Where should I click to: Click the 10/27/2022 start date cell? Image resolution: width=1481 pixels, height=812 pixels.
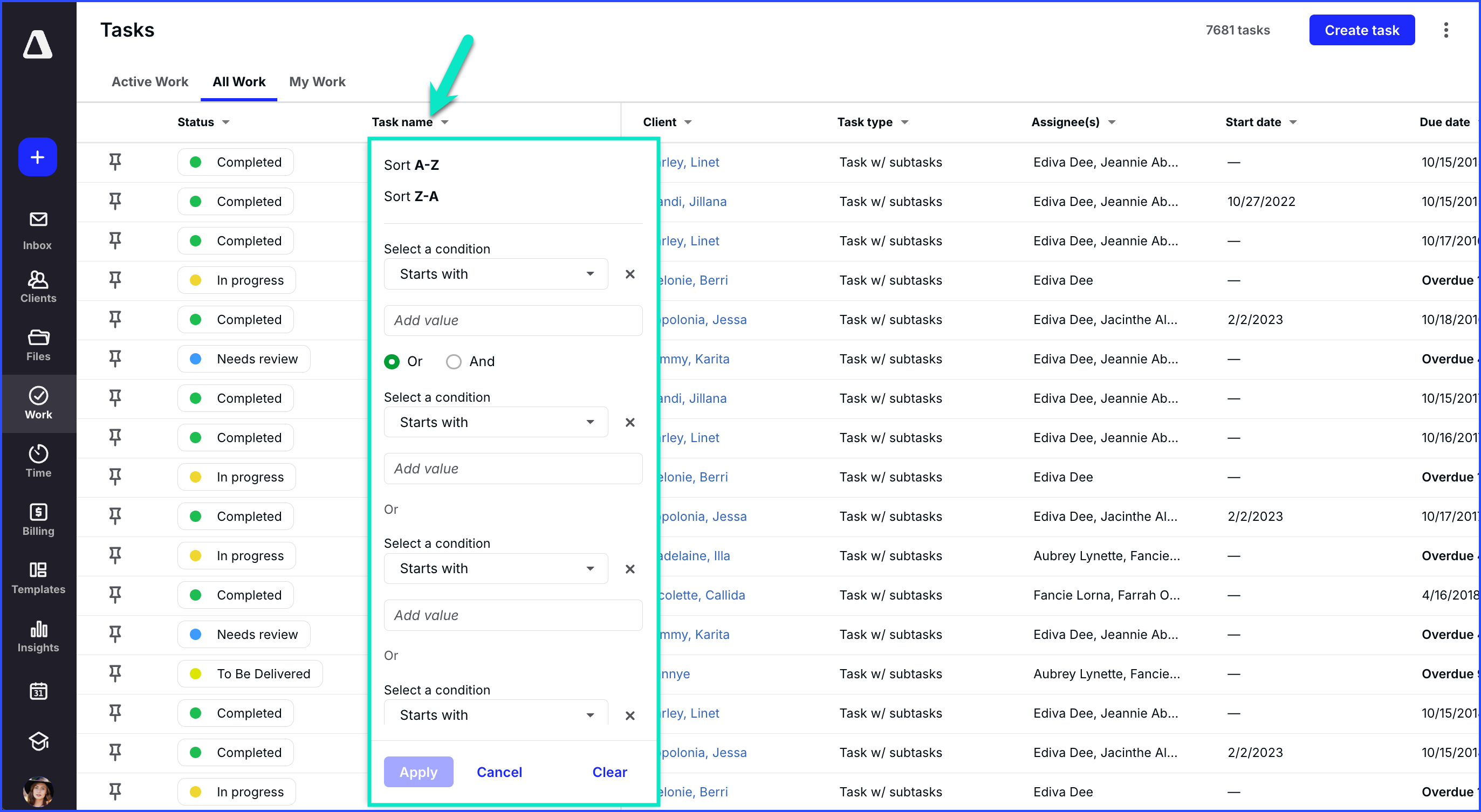point(1261,201)
